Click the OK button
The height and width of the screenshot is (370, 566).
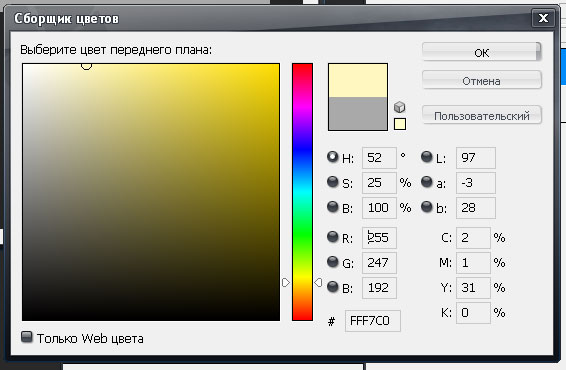(x=482, y=52)
